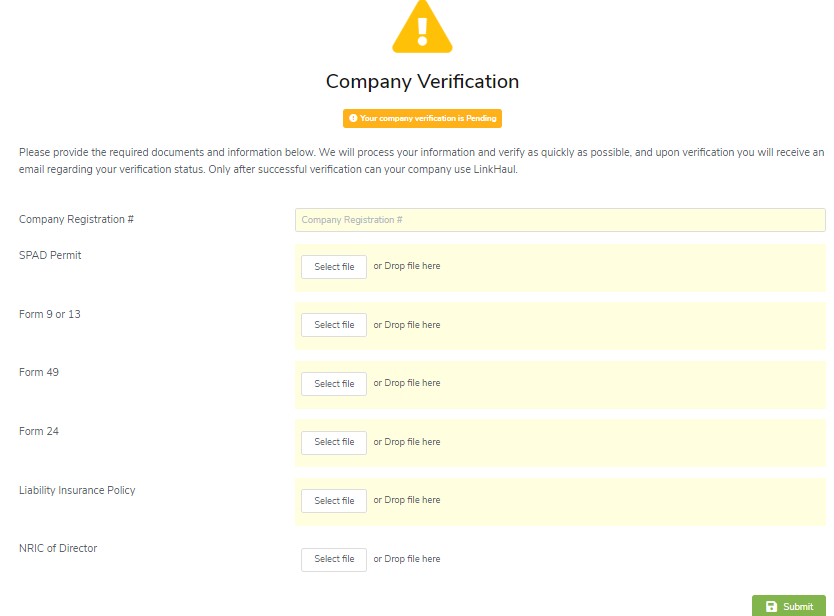834x616 pixels.
Task: Focus the Company Registration # input field
Action: [560, 220]
